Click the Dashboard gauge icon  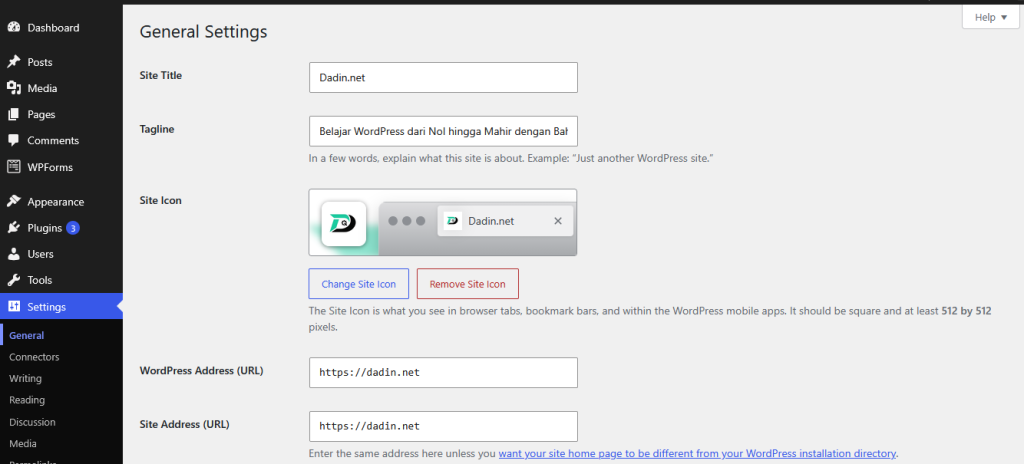tap(14, 28)
